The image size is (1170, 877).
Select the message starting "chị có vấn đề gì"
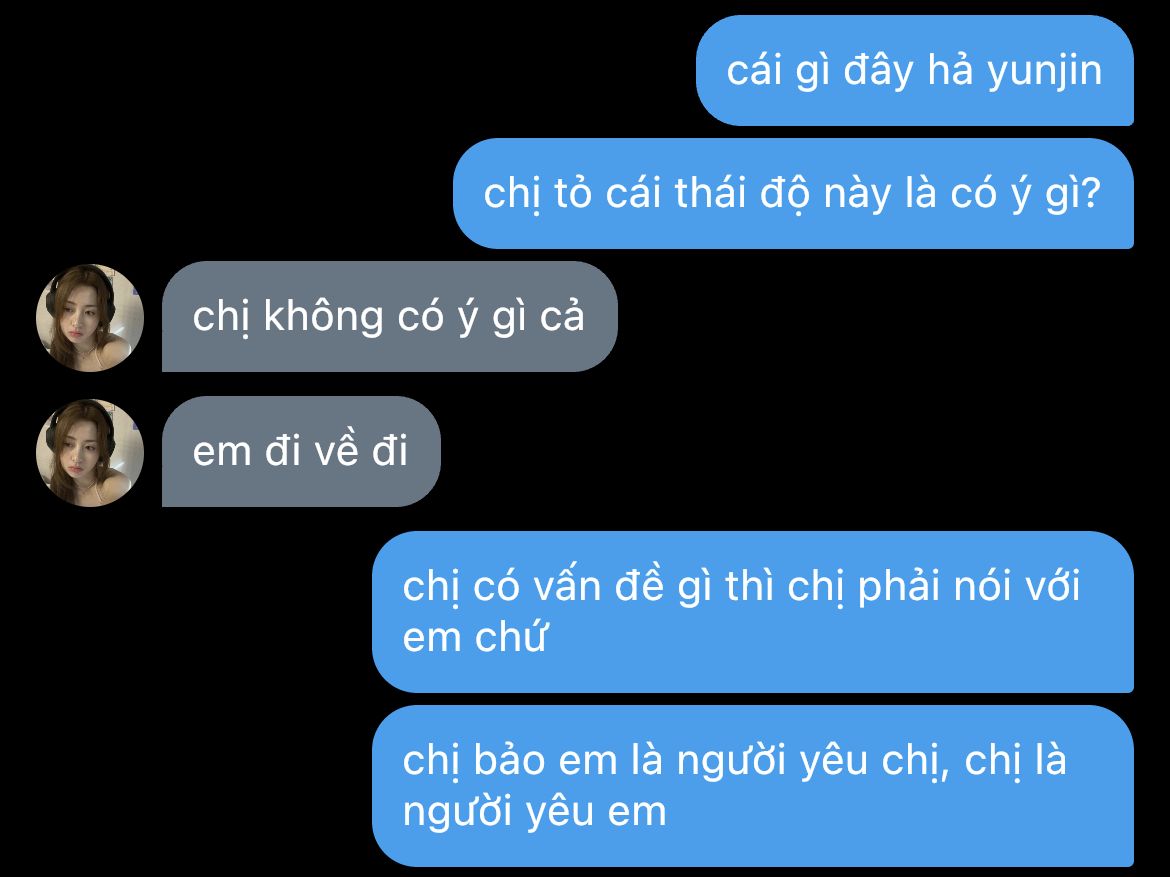[x=753, y=612]
